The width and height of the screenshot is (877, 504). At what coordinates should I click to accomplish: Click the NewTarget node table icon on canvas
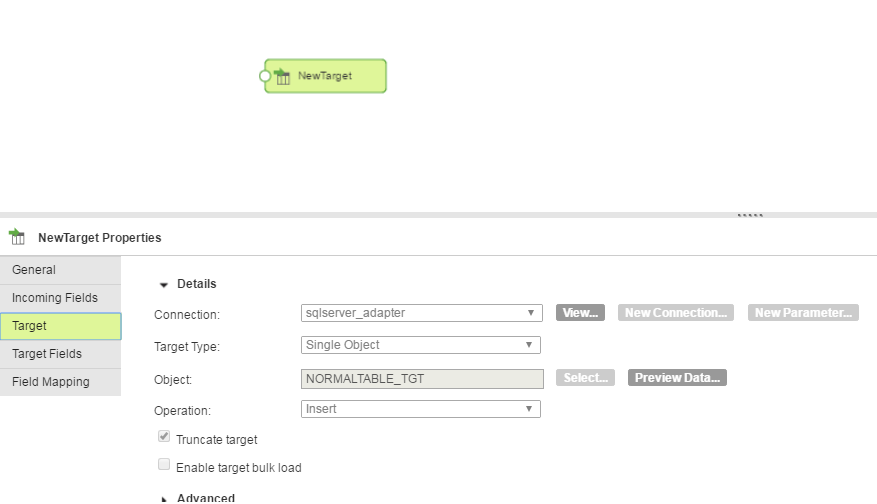point(282,77)
